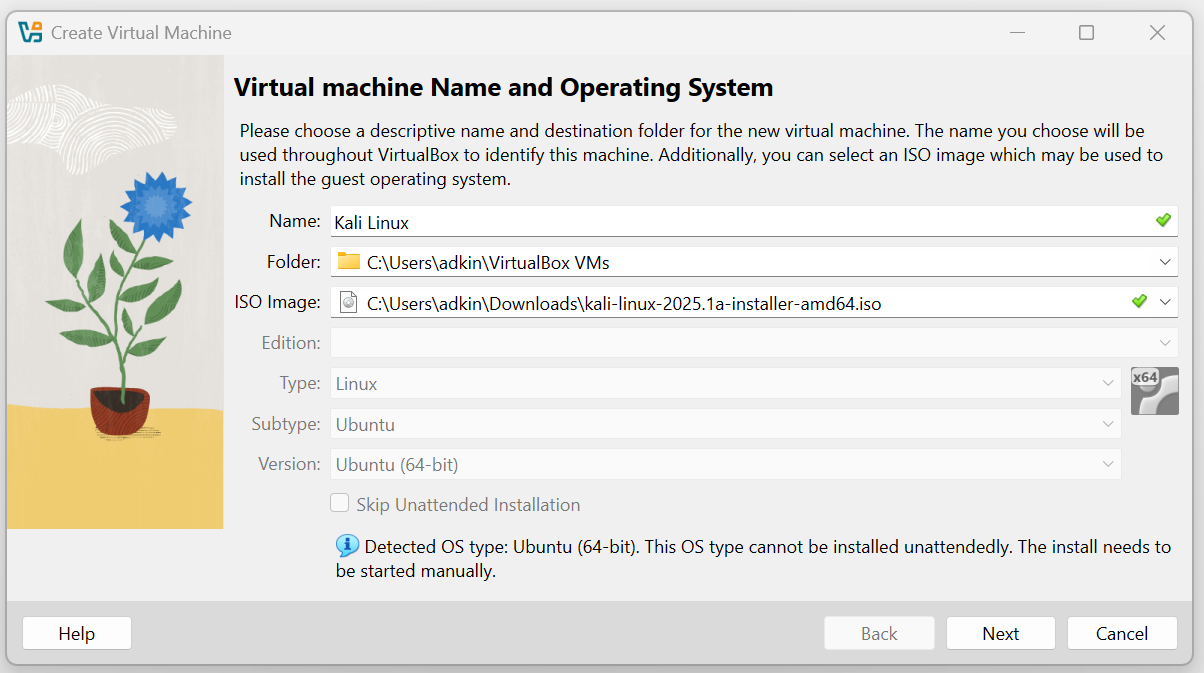Screen dimensions: 1204x673
Task: Open the ISO Image dropdown arrow
Action: pyautogui.click(x=1165, y=302)
